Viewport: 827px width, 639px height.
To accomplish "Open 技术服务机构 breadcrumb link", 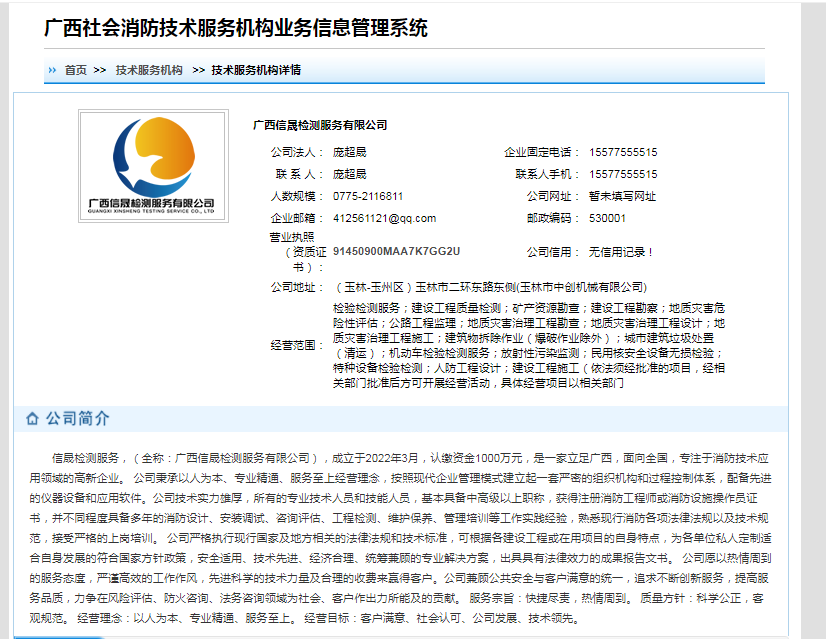I will pyautogui.click(x=149, y=70).
